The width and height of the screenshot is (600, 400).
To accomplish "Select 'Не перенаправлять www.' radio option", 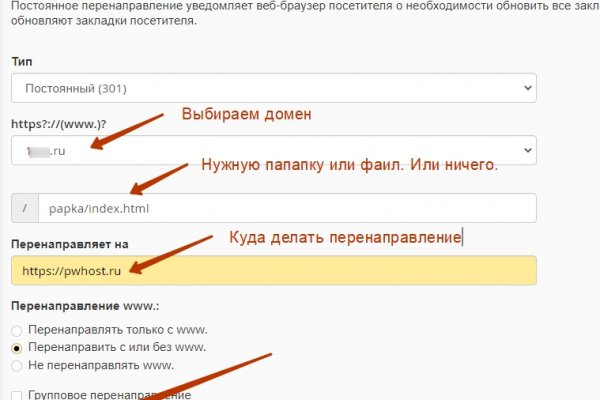I will (x=17, y=365).
